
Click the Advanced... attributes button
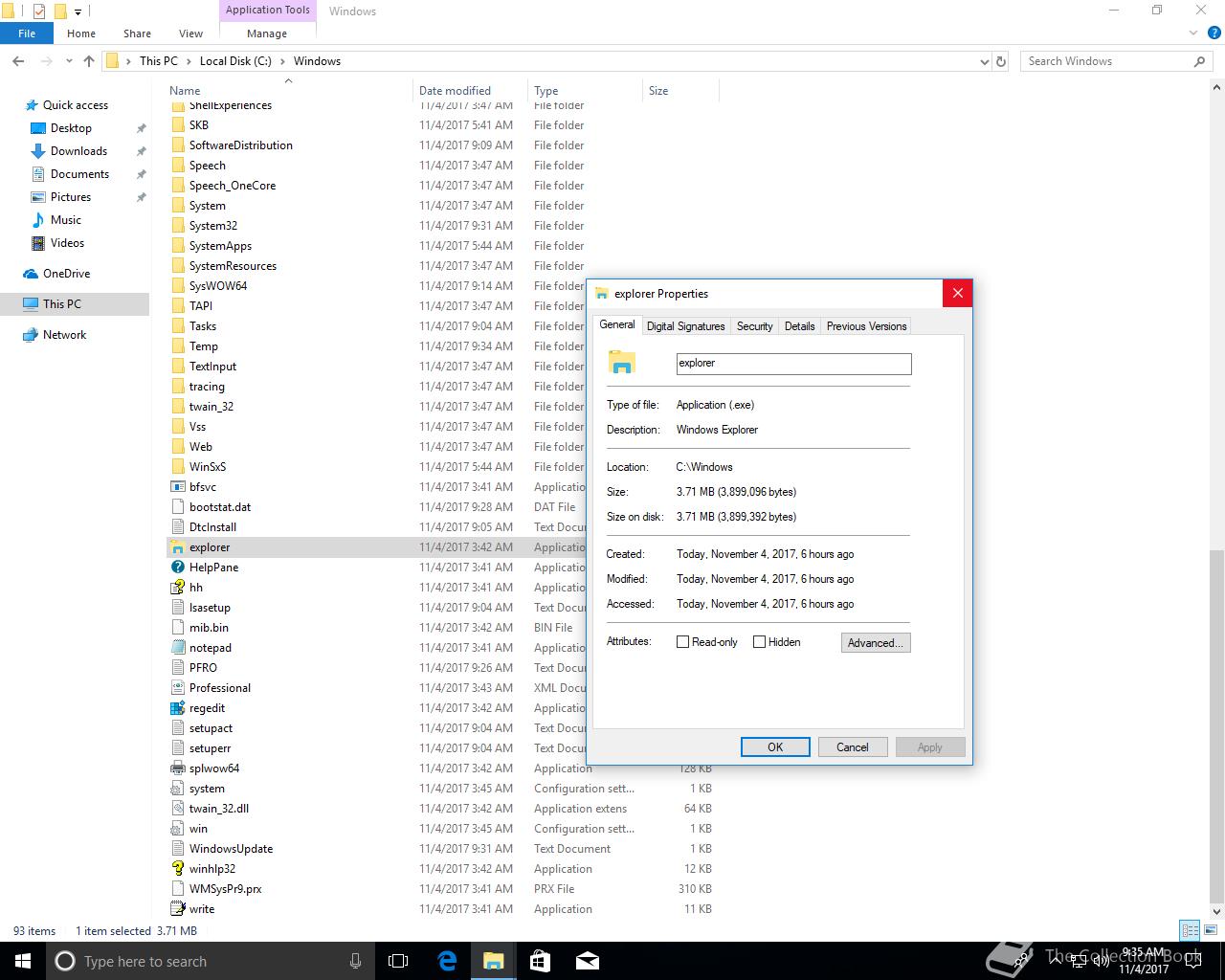point(876,643)
